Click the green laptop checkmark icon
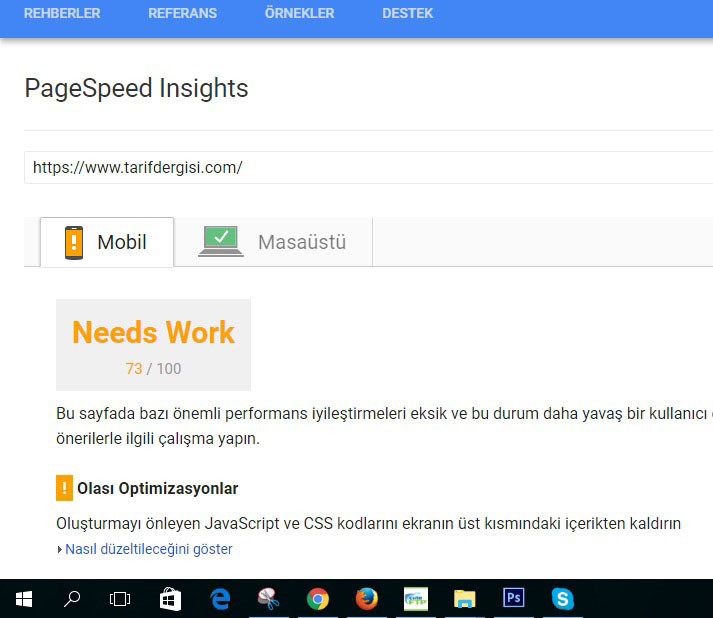 (x=221, y=241)
